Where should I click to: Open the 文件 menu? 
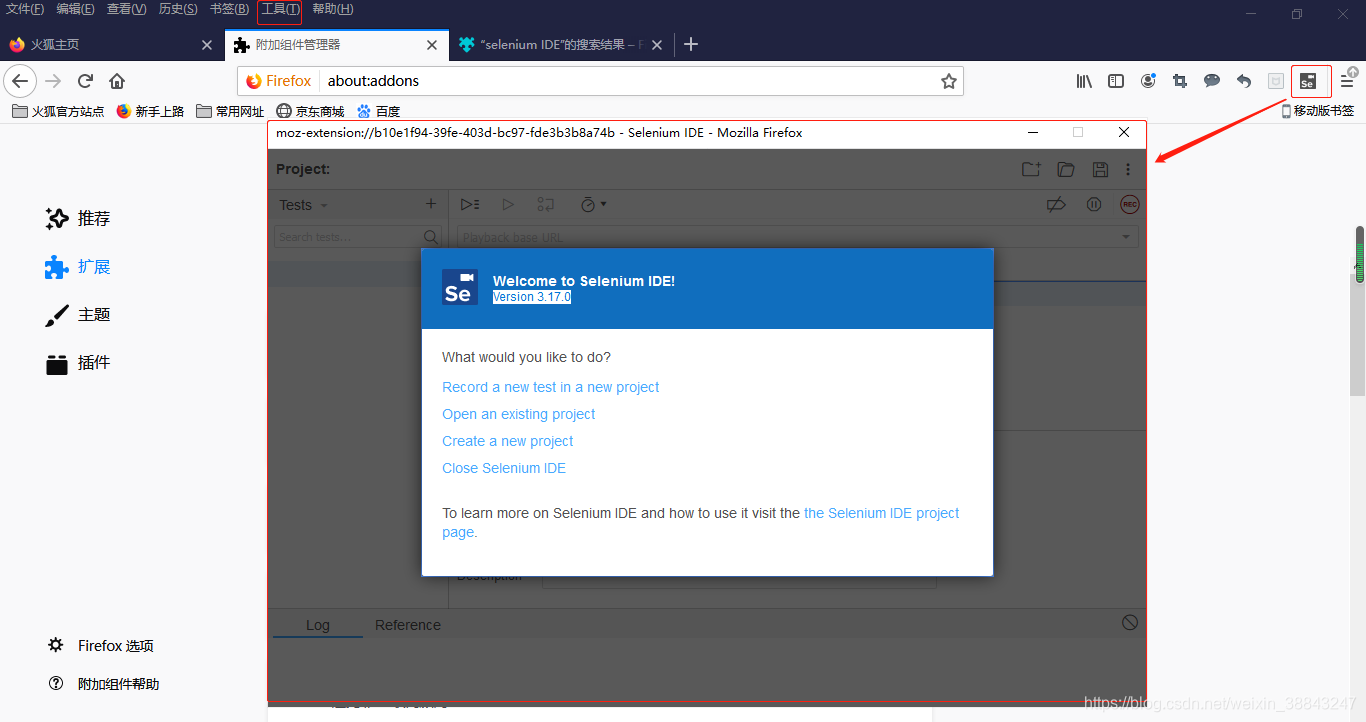tap(25, 9)
